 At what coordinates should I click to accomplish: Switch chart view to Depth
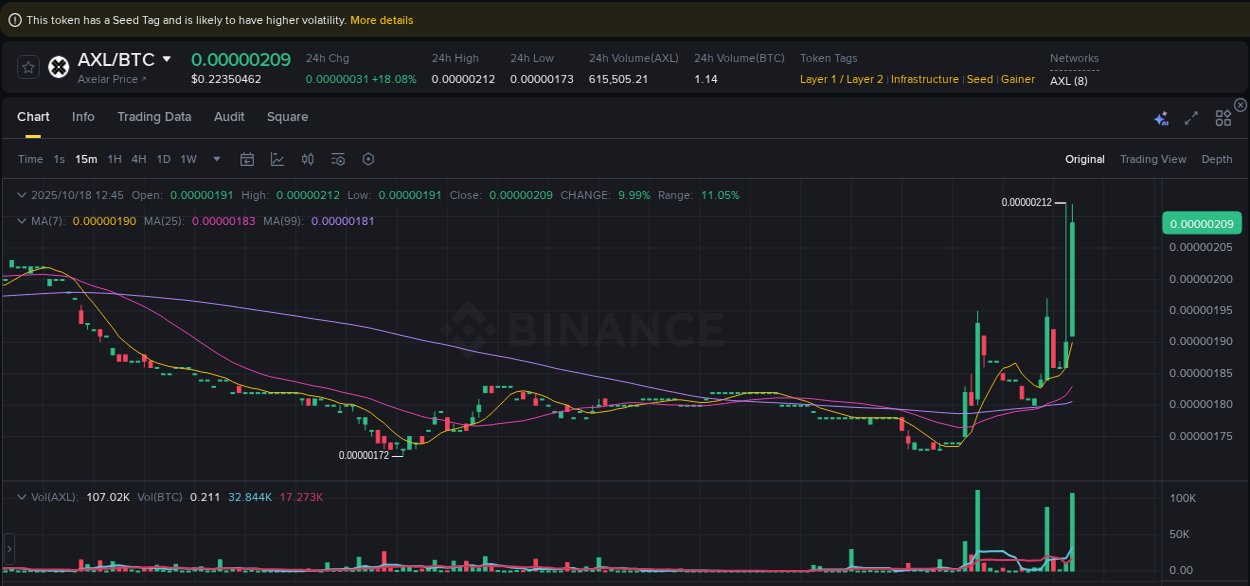click(1217, 159)
